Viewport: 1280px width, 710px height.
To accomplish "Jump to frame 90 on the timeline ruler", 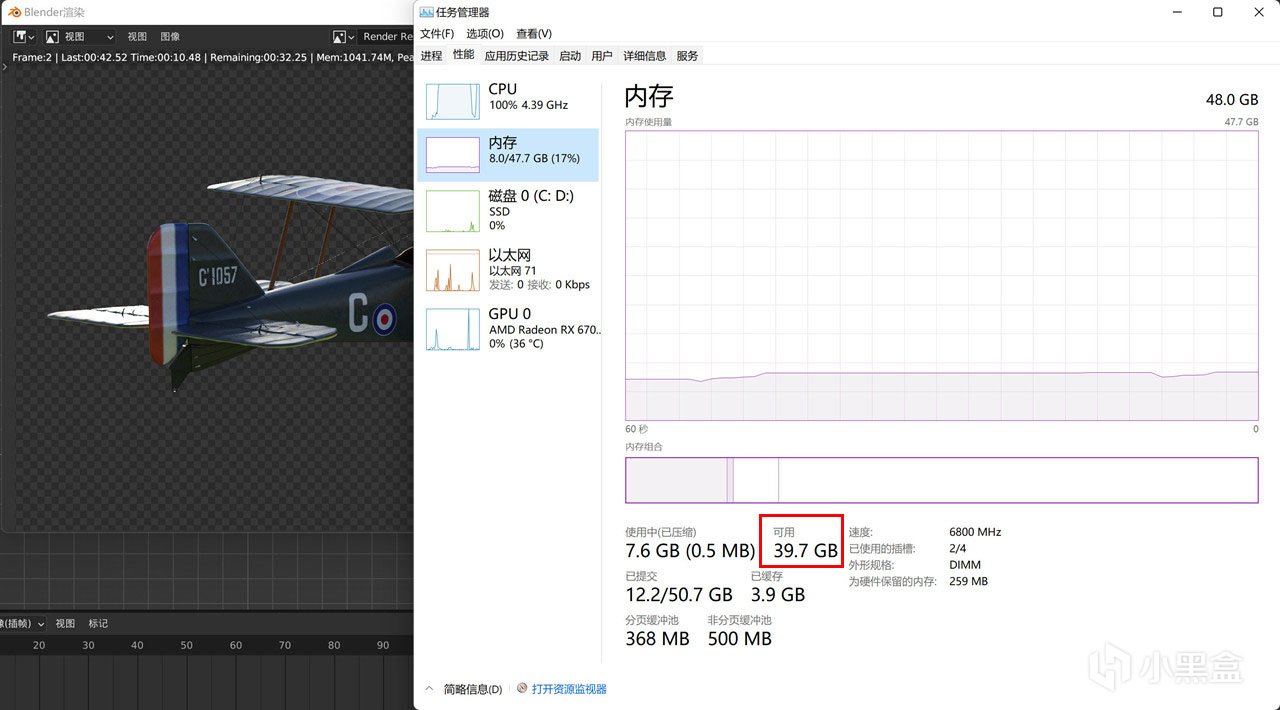I will coord(382,645).
